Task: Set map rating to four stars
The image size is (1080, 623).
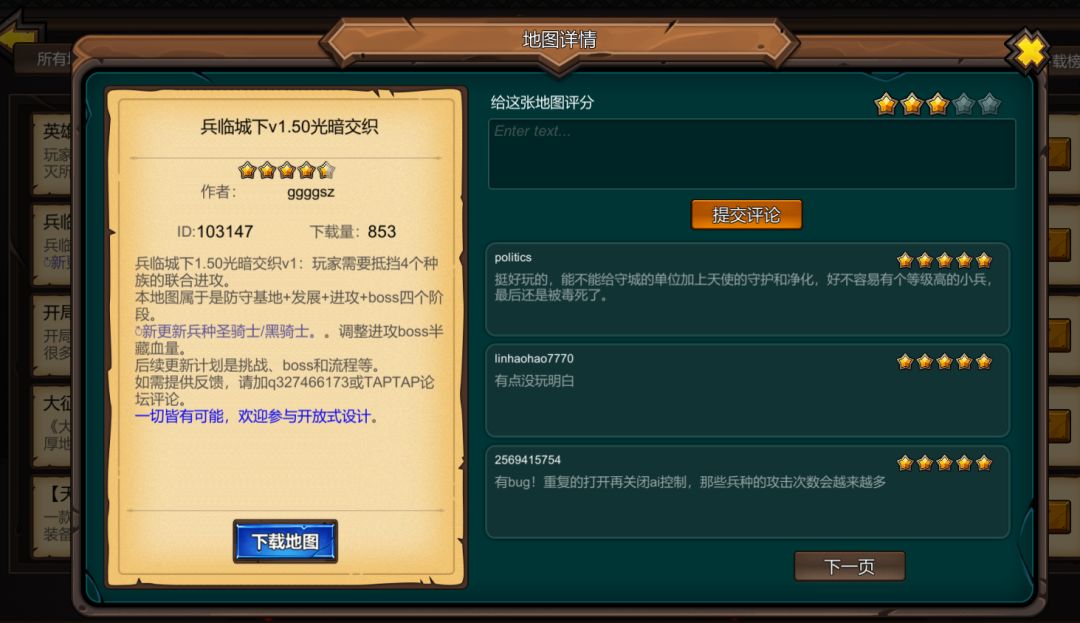Action: click(964, 105)
